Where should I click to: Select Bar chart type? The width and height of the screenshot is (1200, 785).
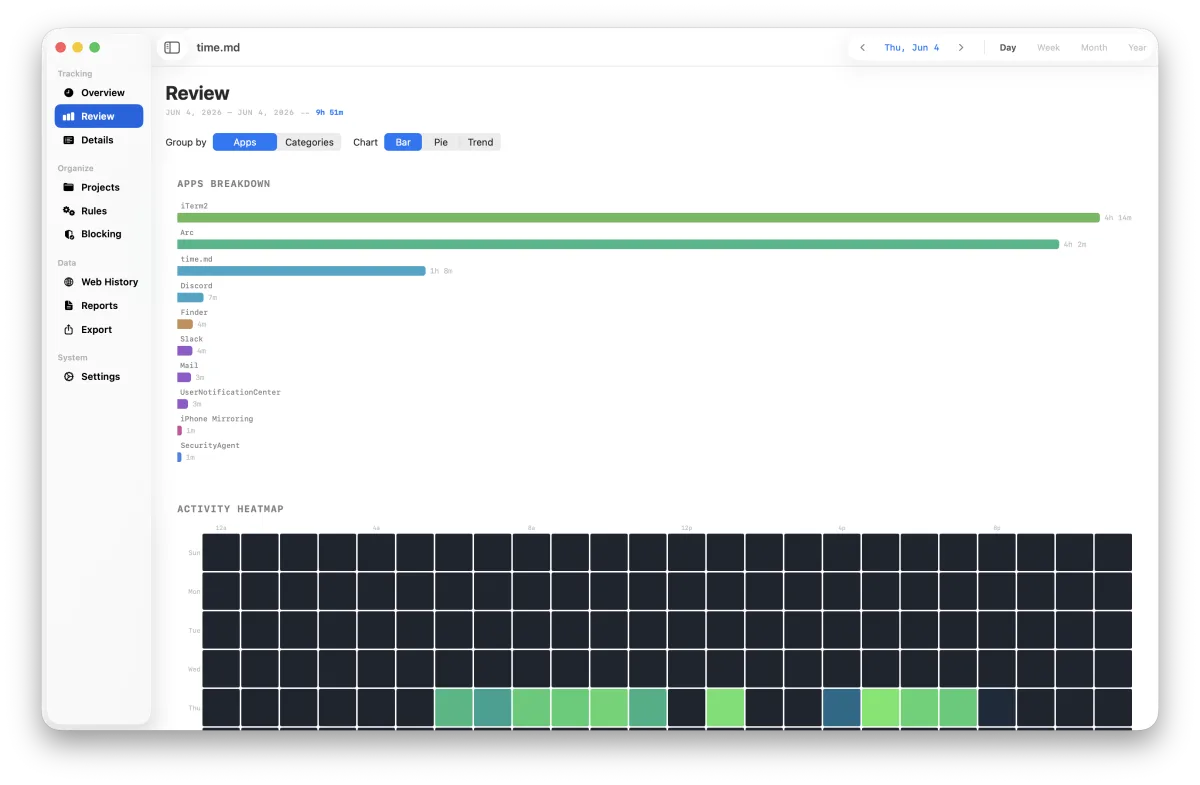403,142
